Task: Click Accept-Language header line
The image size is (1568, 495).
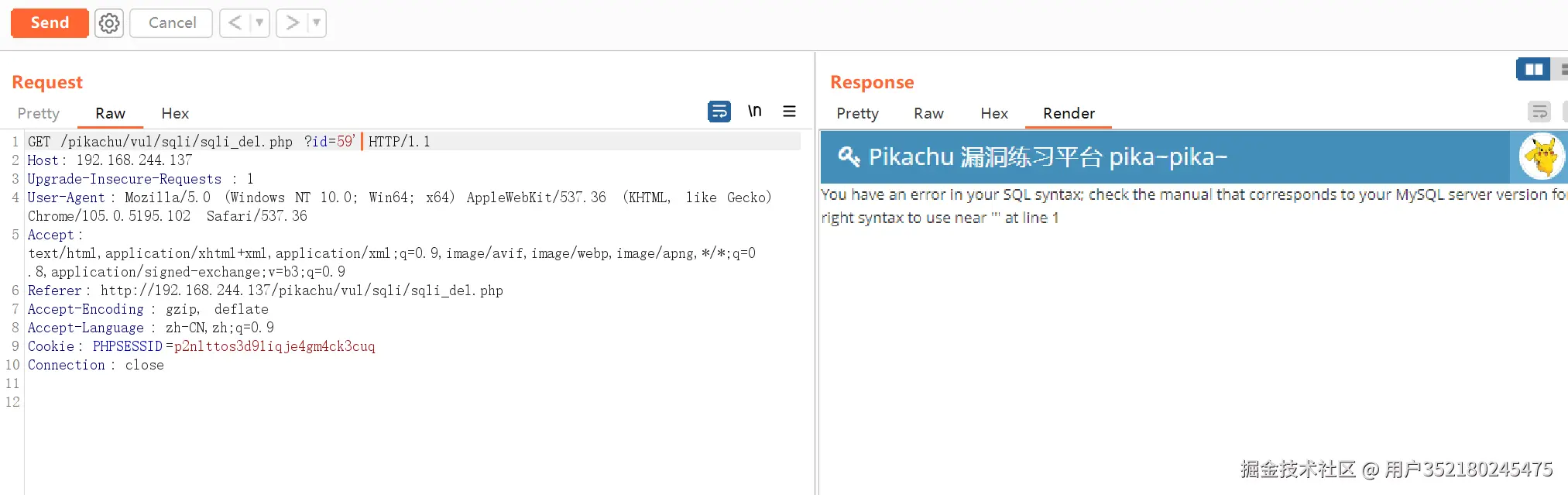Action: [x=151, y=327]
